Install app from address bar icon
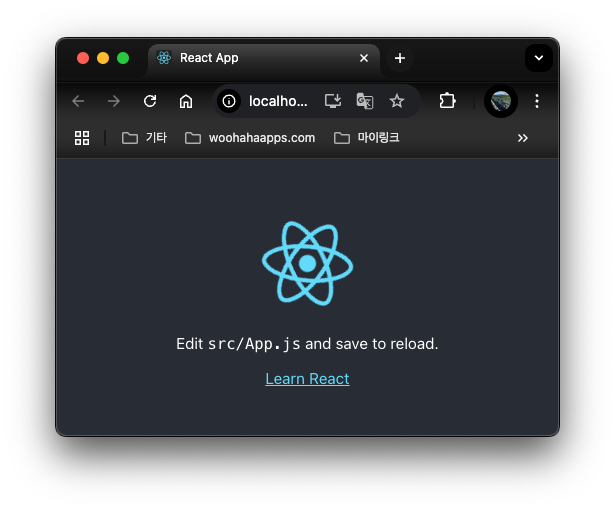This screenshot has height=510, width=615. (x=333, y=101)
